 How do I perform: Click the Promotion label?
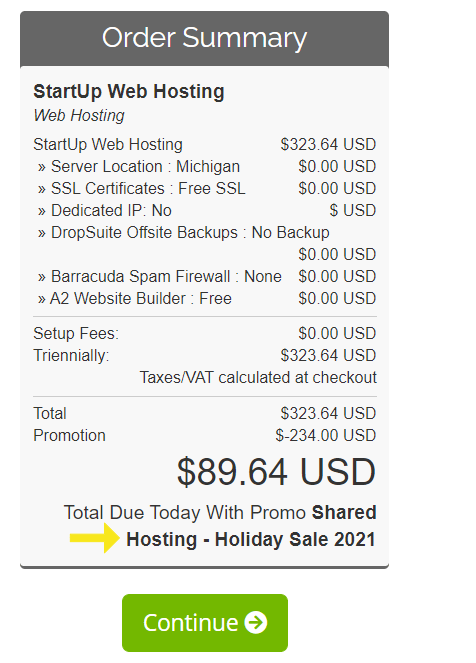[x=69, y=436]
